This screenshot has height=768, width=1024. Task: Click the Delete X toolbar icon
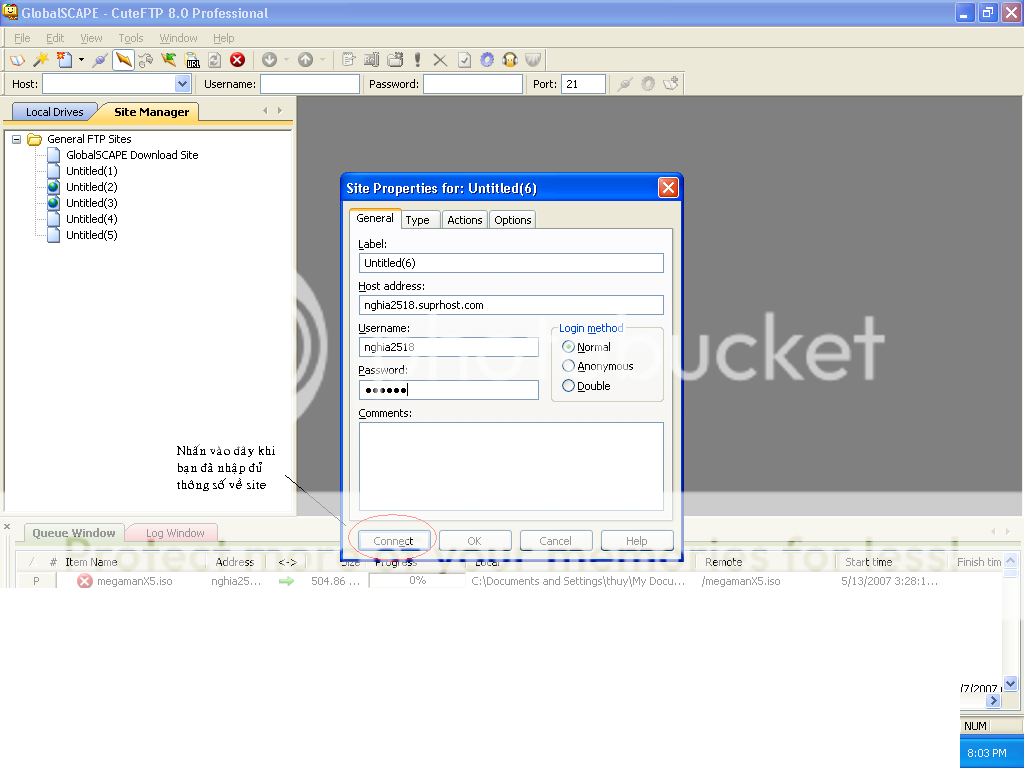pyautogui.click(x=440, y=60)
